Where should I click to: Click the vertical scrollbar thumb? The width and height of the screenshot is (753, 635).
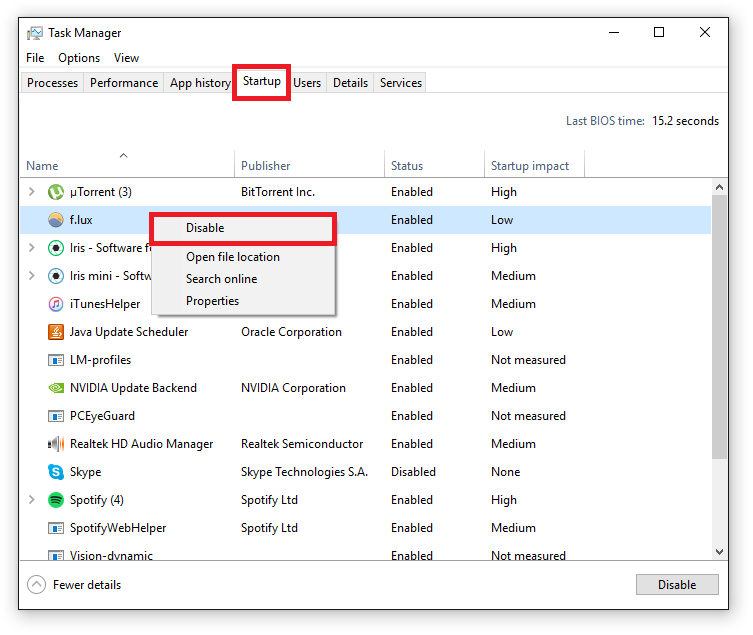pyautogui.click(x=719, y=327)
